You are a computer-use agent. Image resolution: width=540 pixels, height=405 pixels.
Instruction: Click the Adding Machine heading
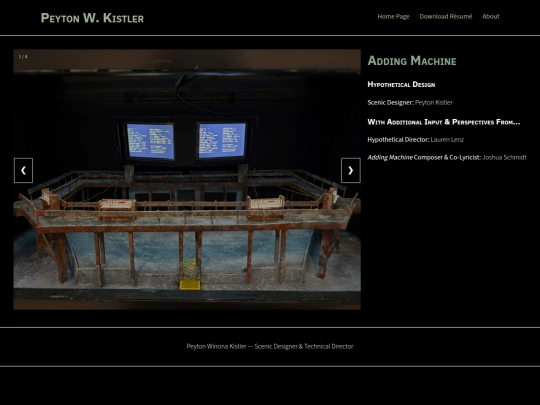pos(412,61)
